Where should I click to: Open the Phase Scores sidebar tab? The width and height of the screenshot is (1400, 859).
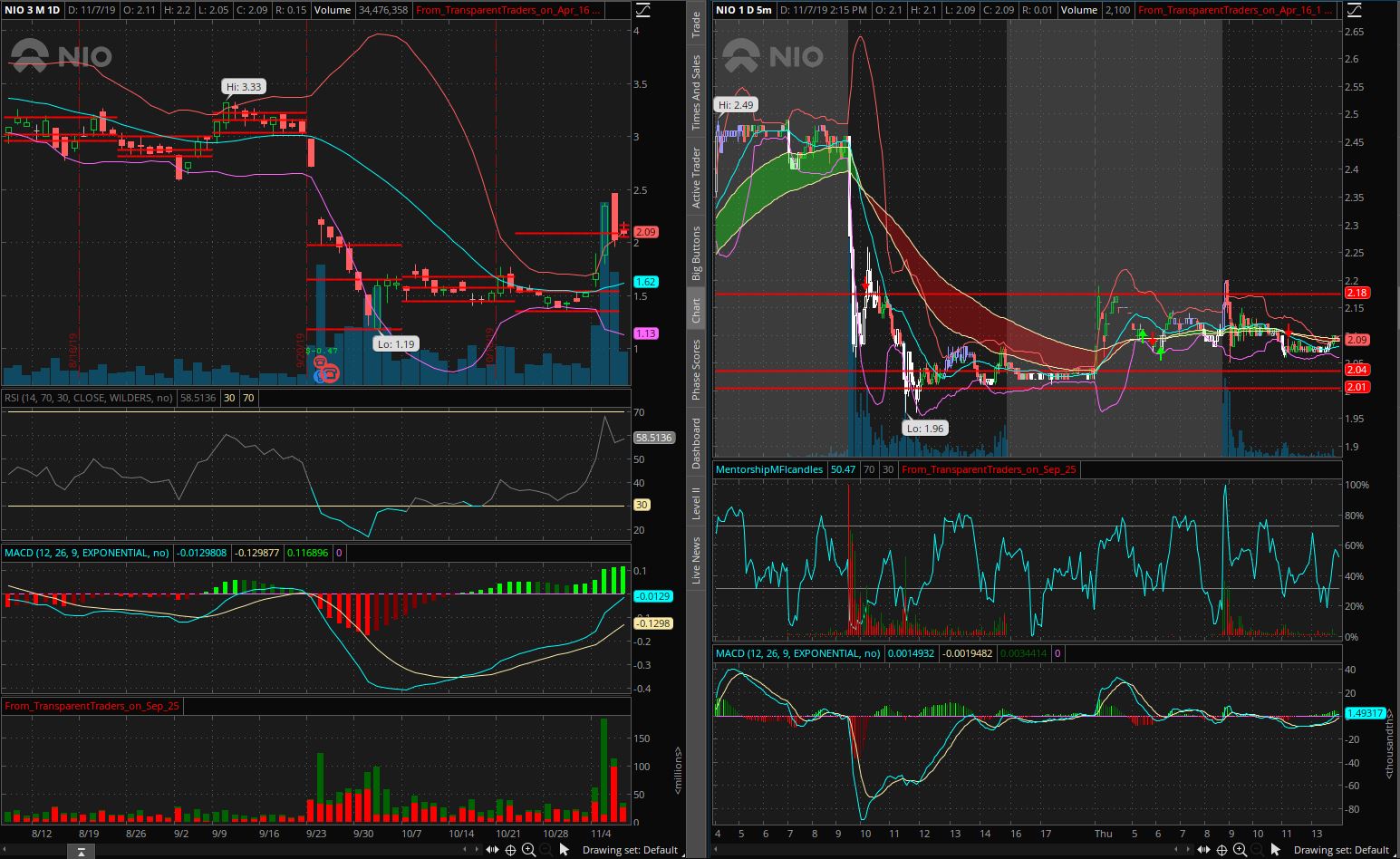click(696, 369)
